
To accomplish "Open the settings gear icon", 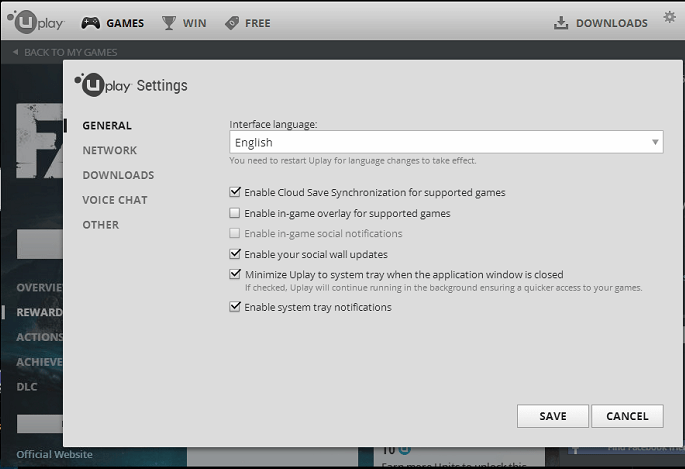I will (x=669, y=17).
